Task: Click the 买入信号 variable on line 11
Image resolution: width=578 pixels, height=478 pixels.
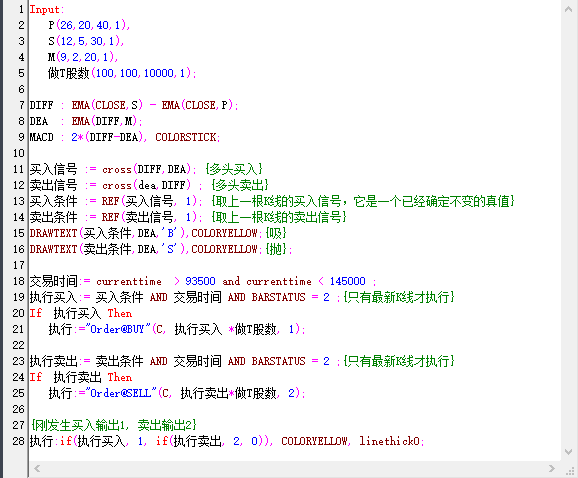Action: 53,169
